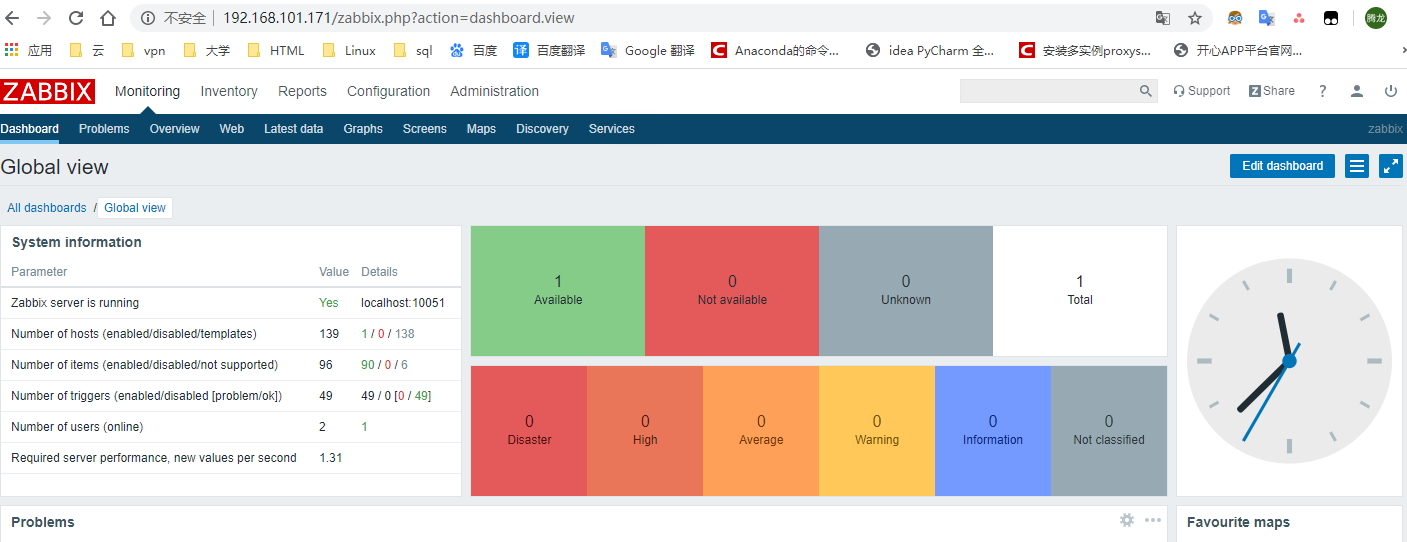The height and width of the screenshot is (542, 1407).
Task: Click the Not classified severity tile
Action: coord(1109,431)
